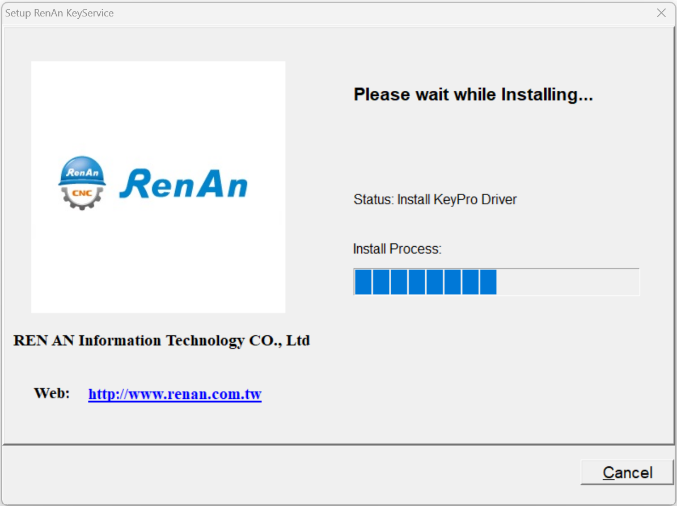This screenshot has height=506, width=677.
Task: Click 'REN AN Information Technology CO., Ltd' text
Action: [x=161, y=341]
